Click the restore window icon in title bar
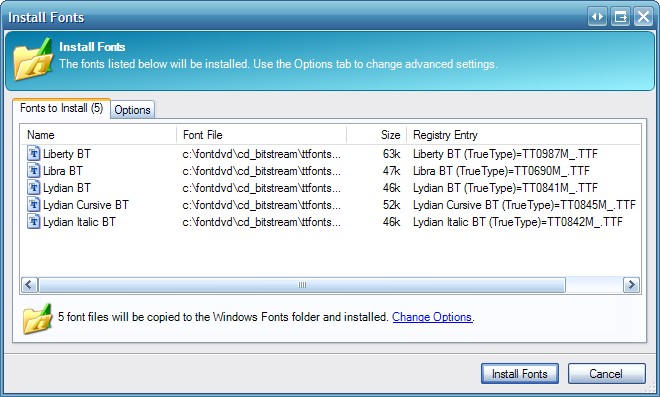660x397 pixels. [620, 17]
